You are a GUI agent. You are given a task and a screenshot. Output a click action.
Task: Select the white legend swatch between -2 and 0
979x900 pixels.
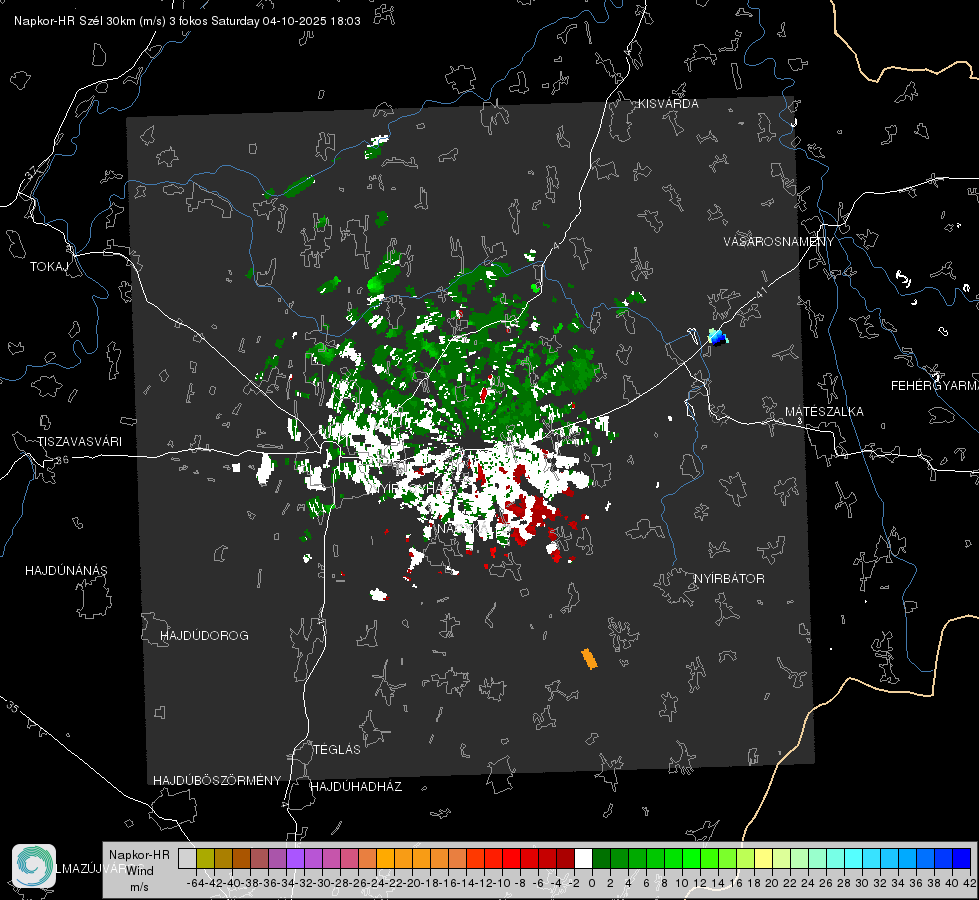[x=583, y=858]
